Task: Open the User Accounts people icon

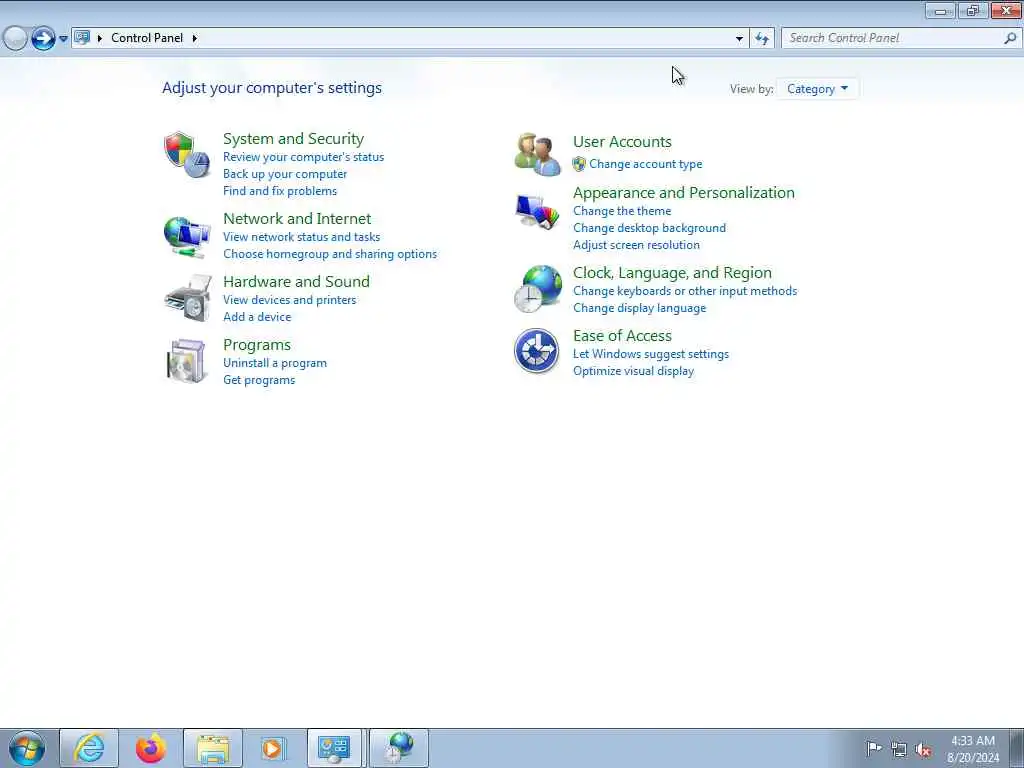Action: click(537, 154)
